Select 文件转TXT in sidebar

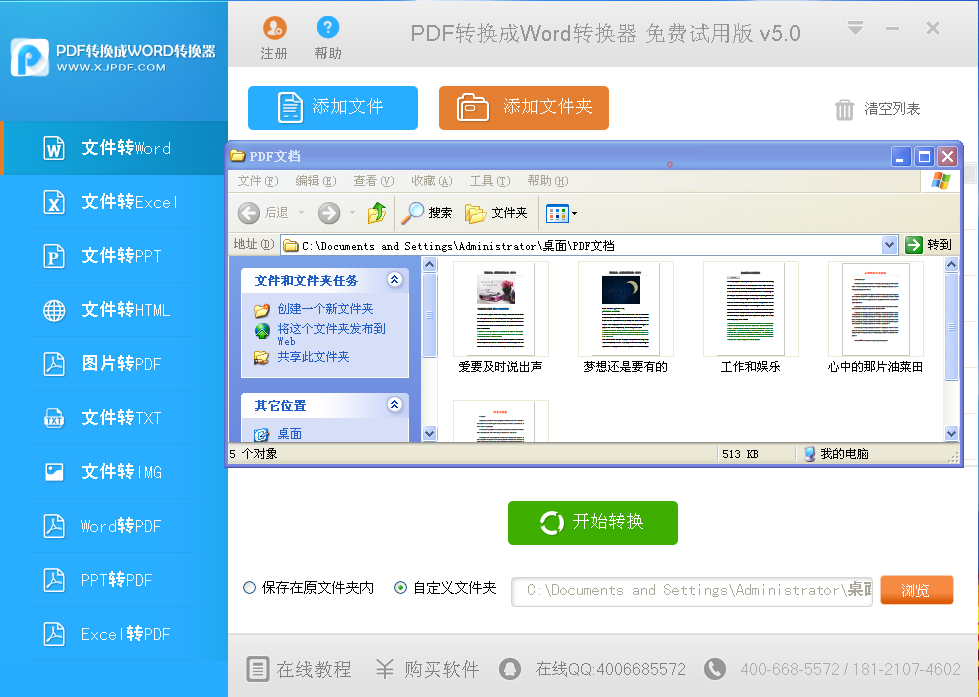pyautogui.click(x=115, y=418)
